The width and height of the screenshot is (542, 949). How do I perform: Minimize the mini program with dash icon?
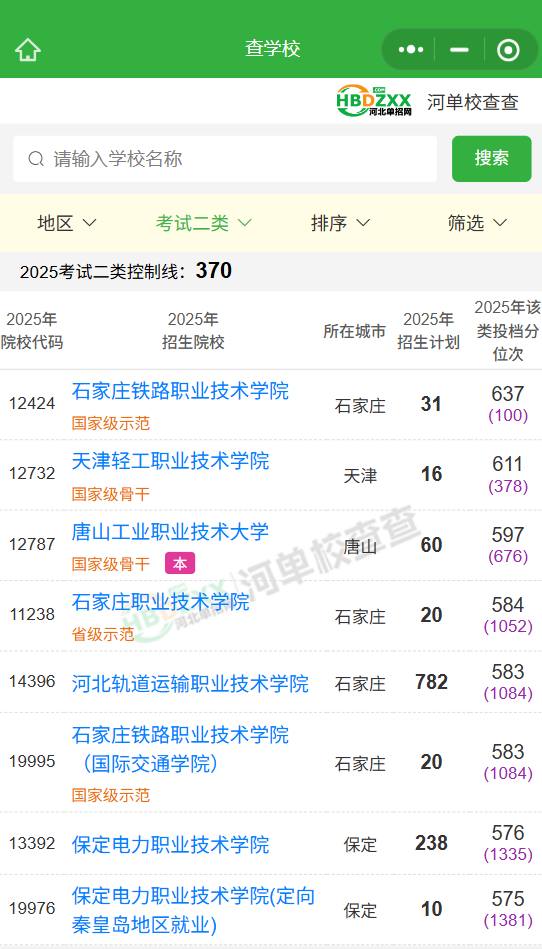459,50
